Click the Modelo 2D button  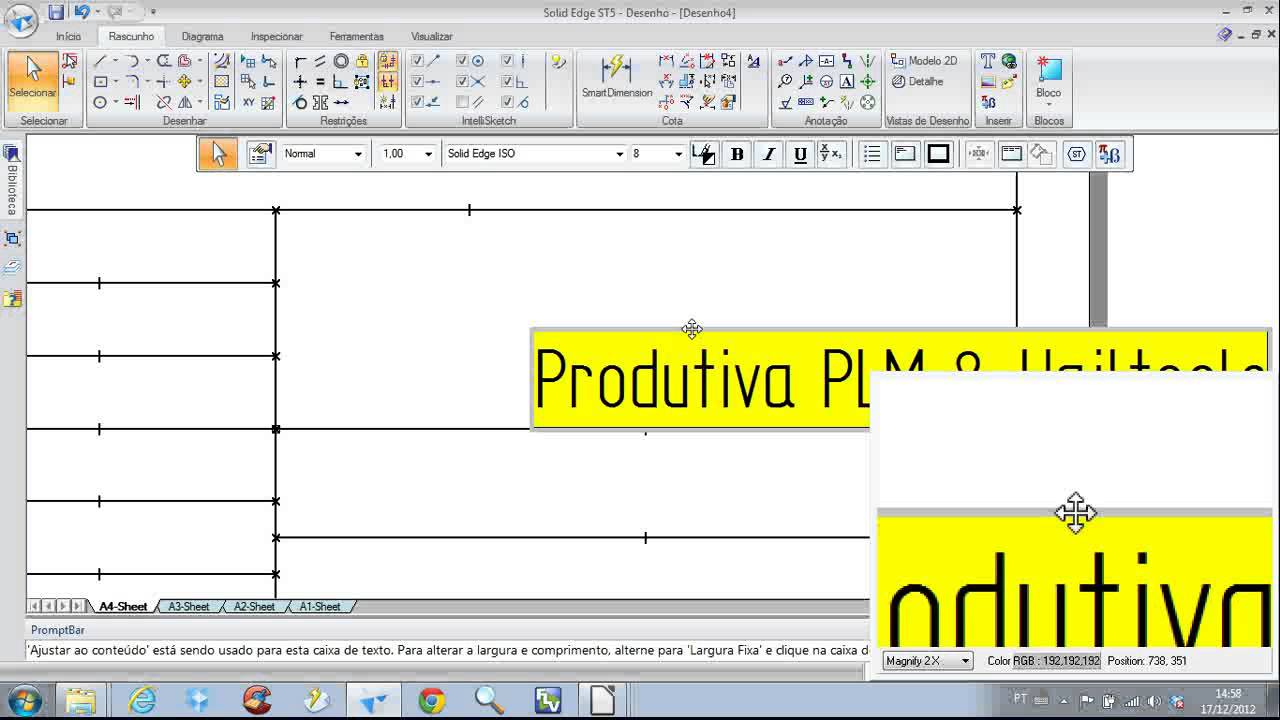[924, 61]
